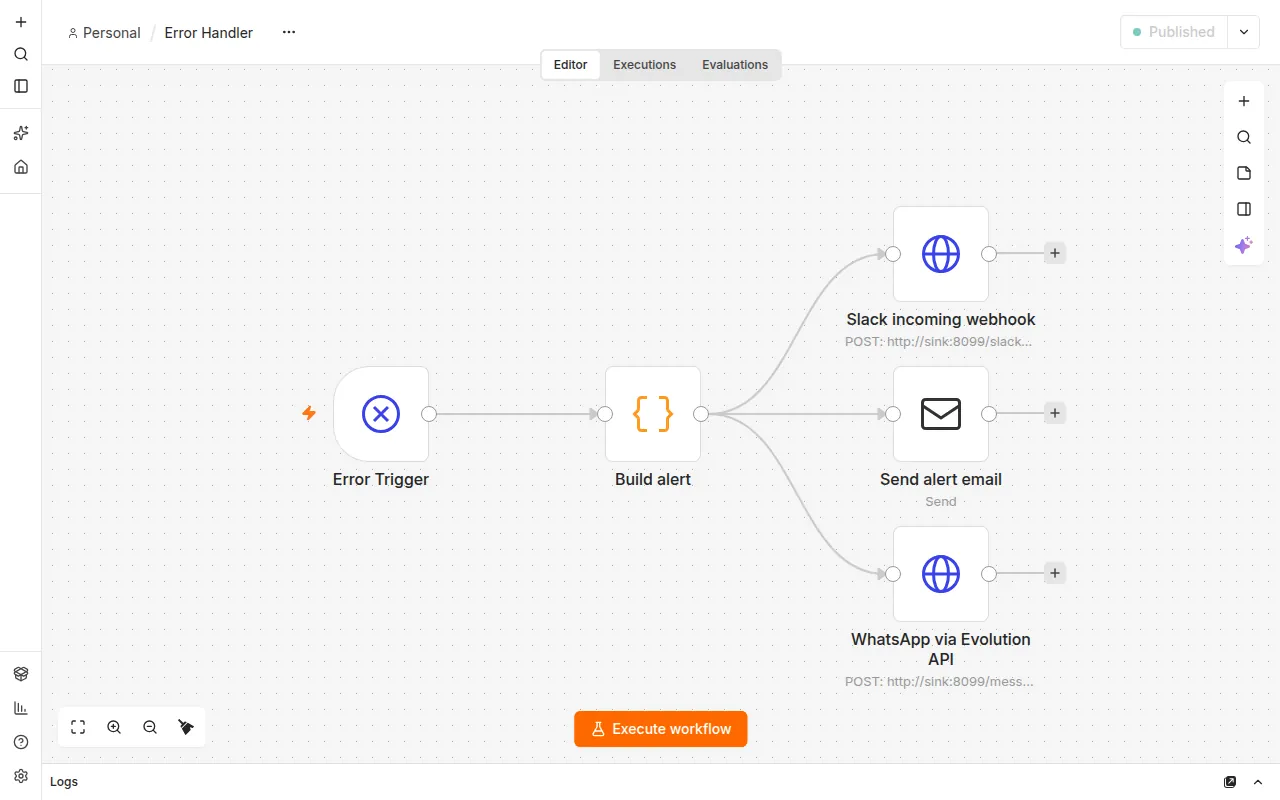Open the bar chart insights icon
The image size is (1280, 800).
pyautogui.click(x=21, y=708)
